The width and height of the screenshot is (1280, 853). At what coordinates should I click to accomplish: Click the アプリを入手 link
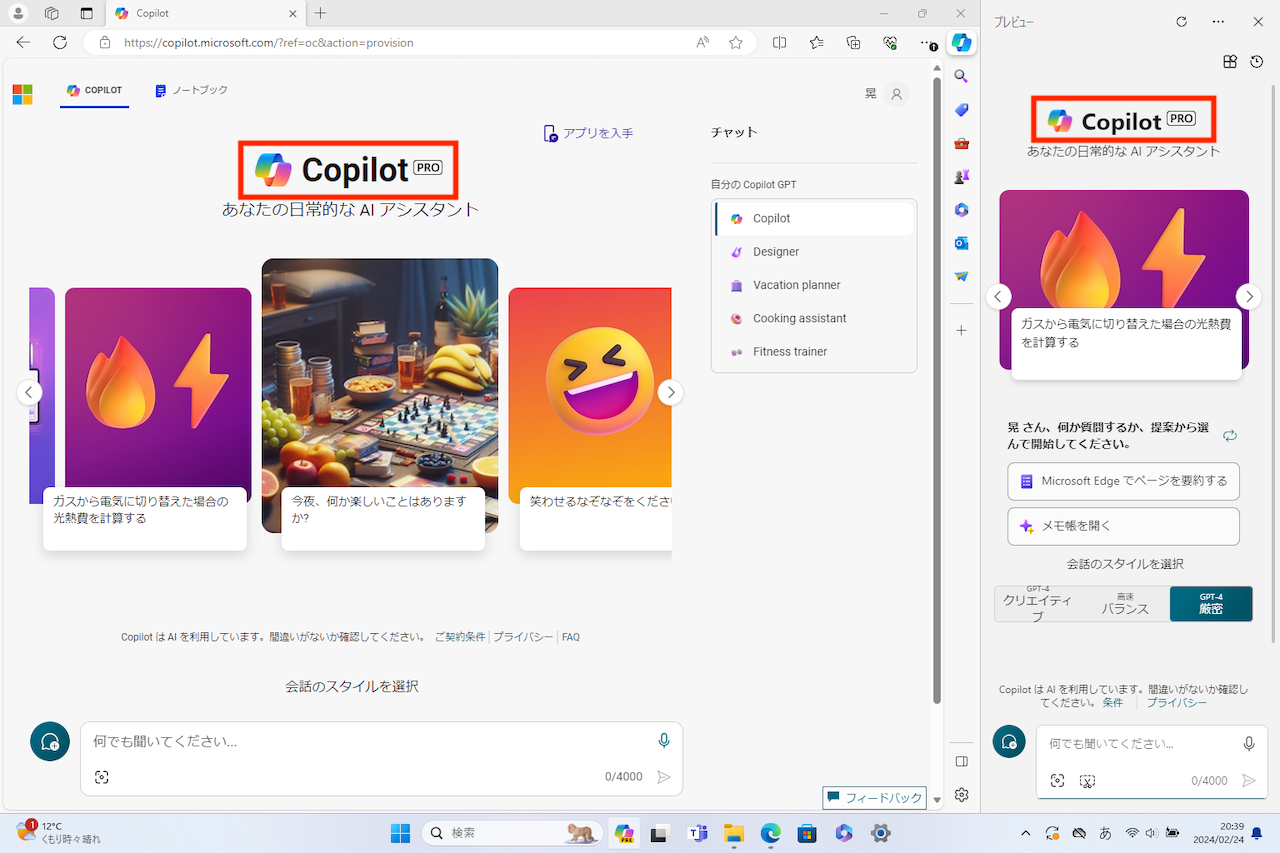[588, 133]
